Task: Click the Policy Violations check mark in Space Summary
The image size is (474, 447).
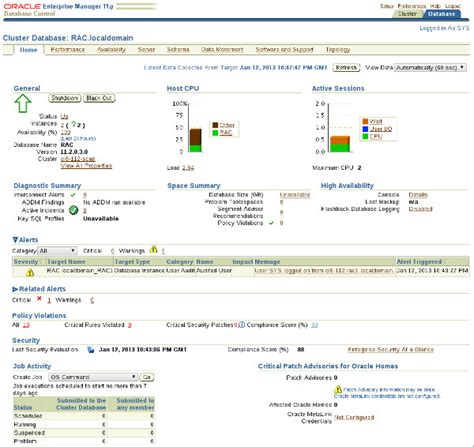Action: [271, 223]
